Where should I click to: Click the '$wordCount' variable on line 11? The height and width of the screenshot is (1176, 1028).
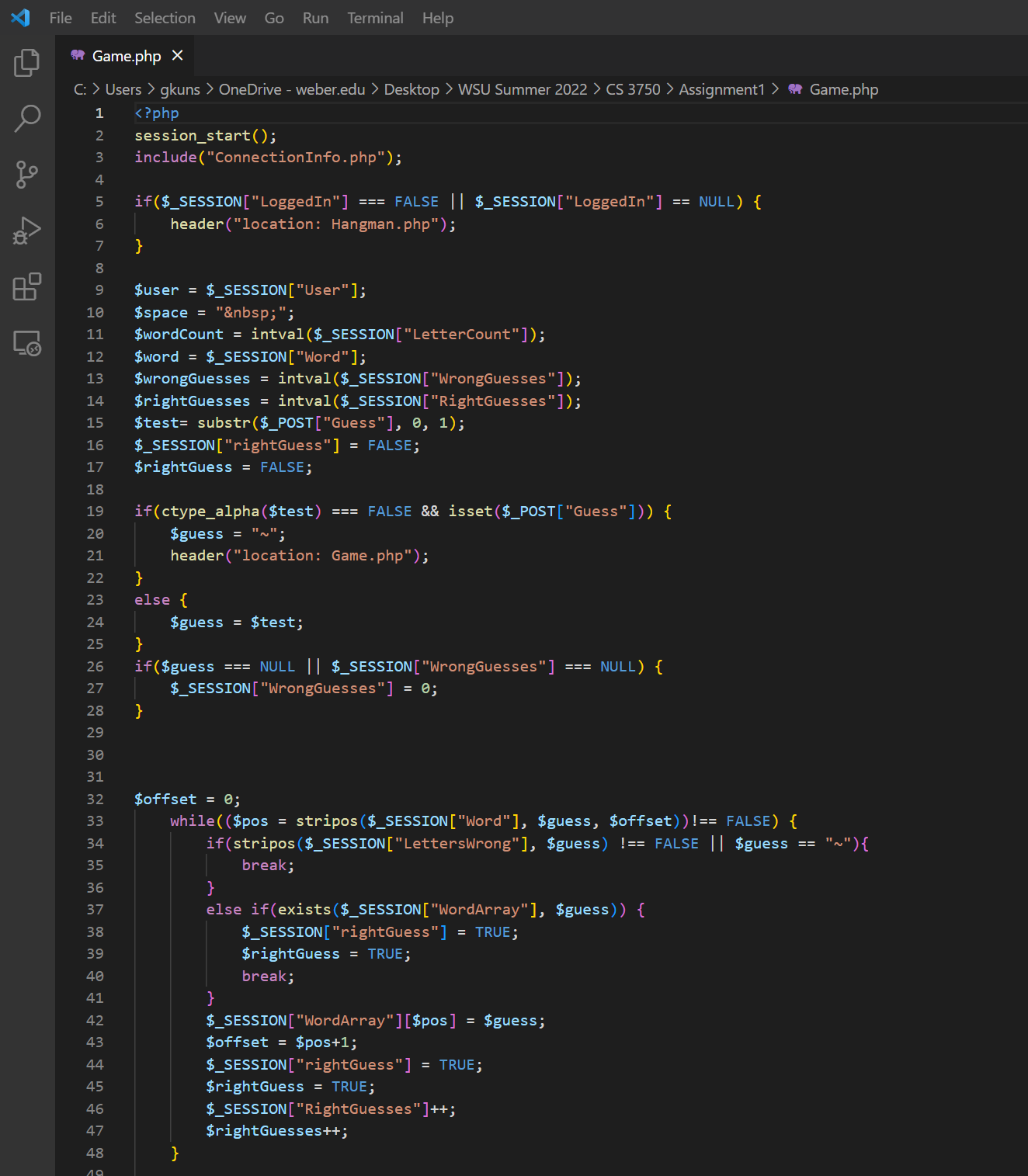(x=179, y=335)
